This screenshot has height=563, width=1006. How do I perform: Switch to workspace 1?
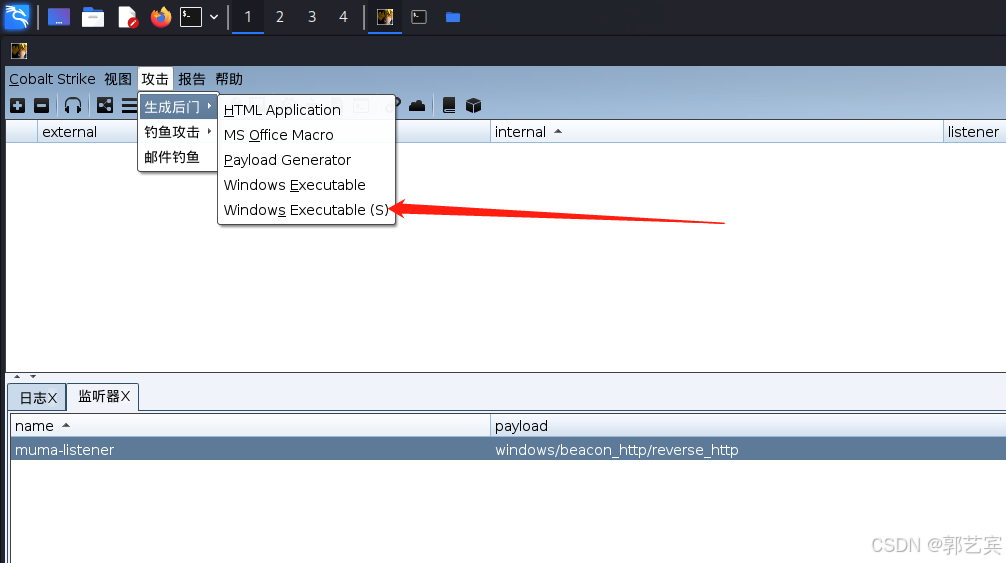pyautogui.click(x=248, y=17)
